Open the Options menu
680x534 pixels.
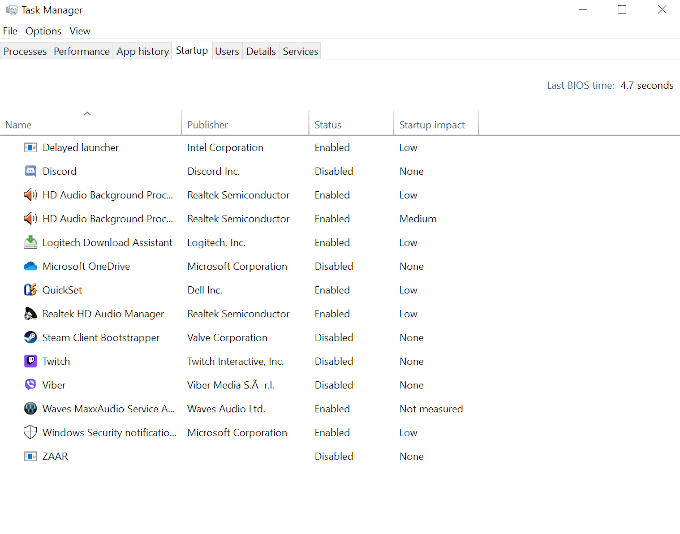43,31
